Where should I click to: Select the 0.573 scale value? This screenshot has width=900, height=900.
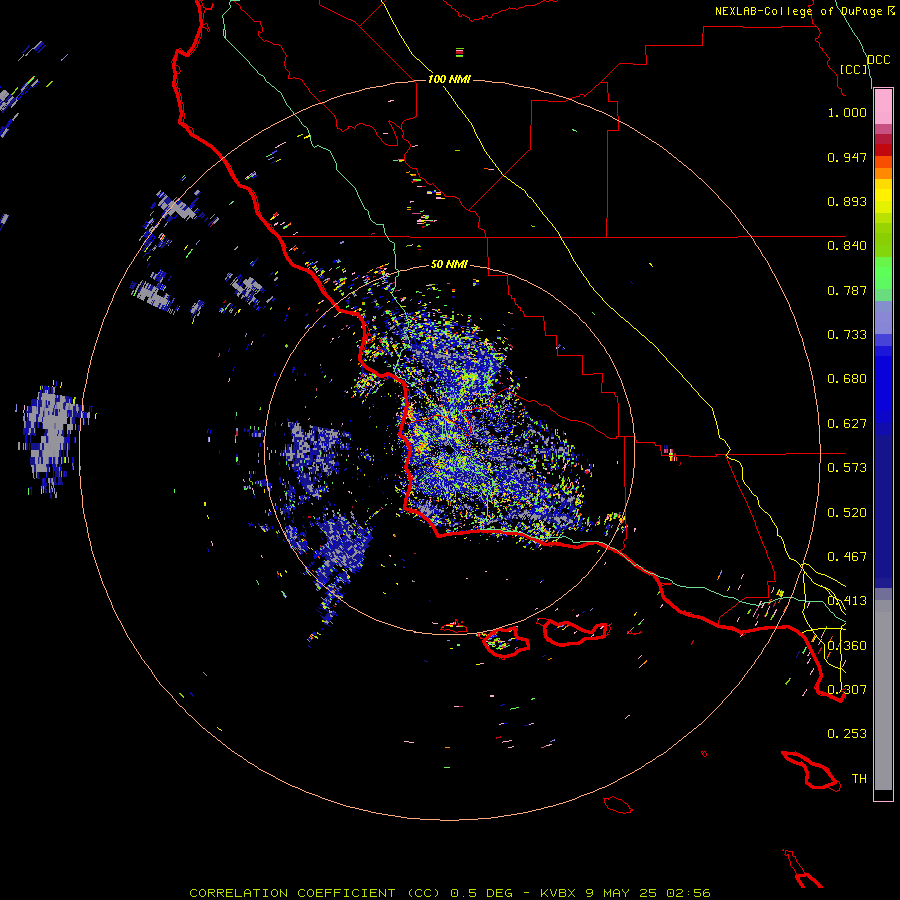(x=847, y=468)
